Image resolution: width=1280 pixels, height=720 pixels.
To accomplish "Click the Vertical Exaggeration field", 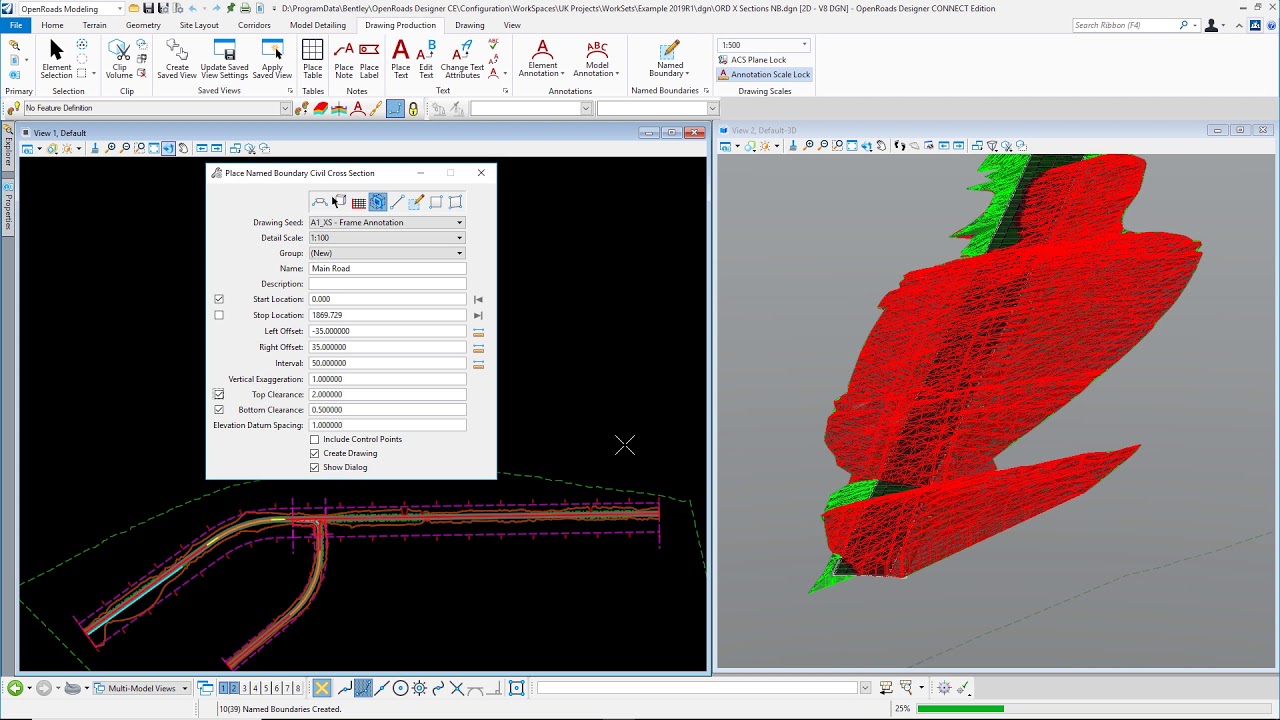I will [387, 379].
